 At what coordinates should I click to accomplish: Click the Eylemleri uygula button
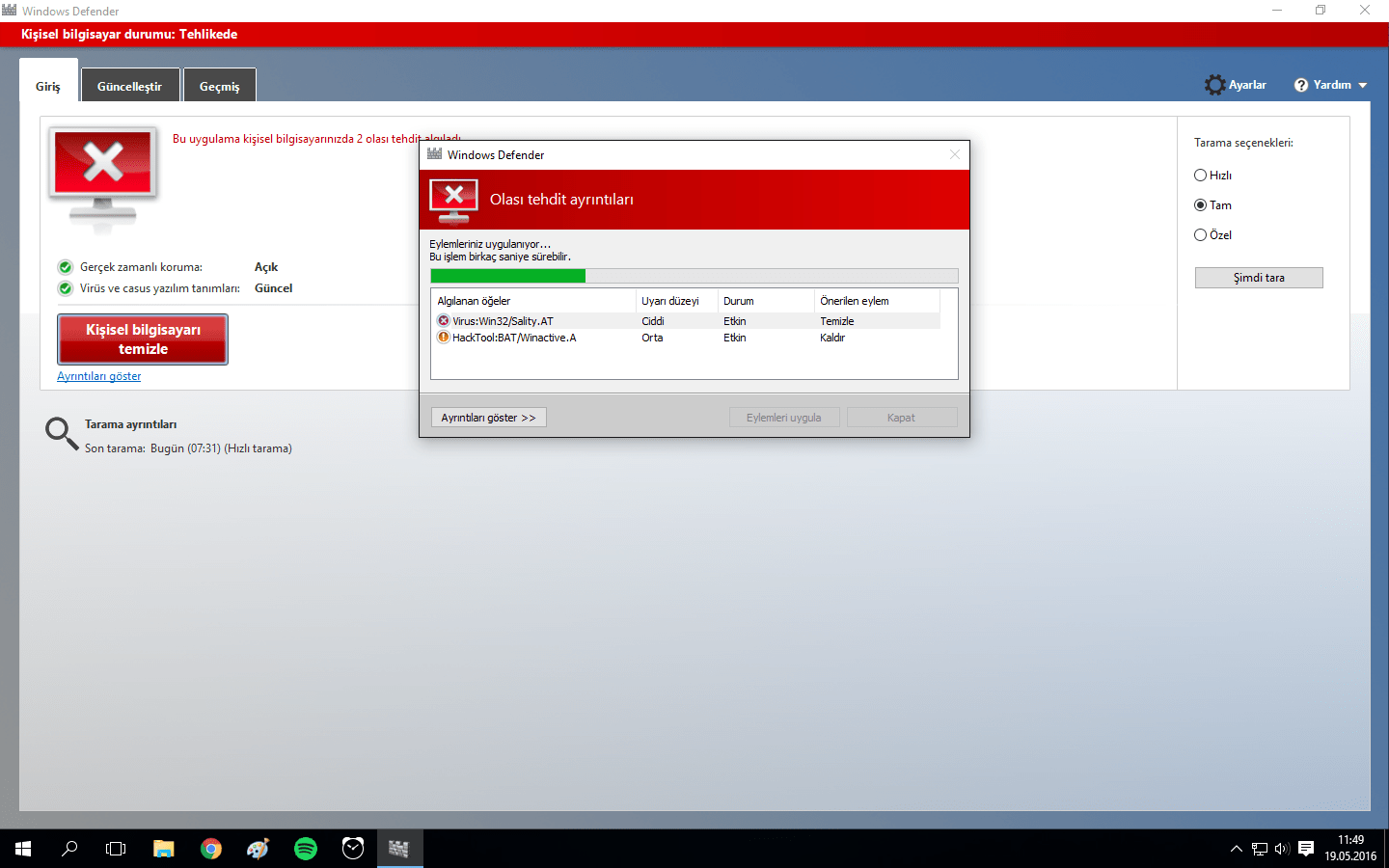click(784, 418)
